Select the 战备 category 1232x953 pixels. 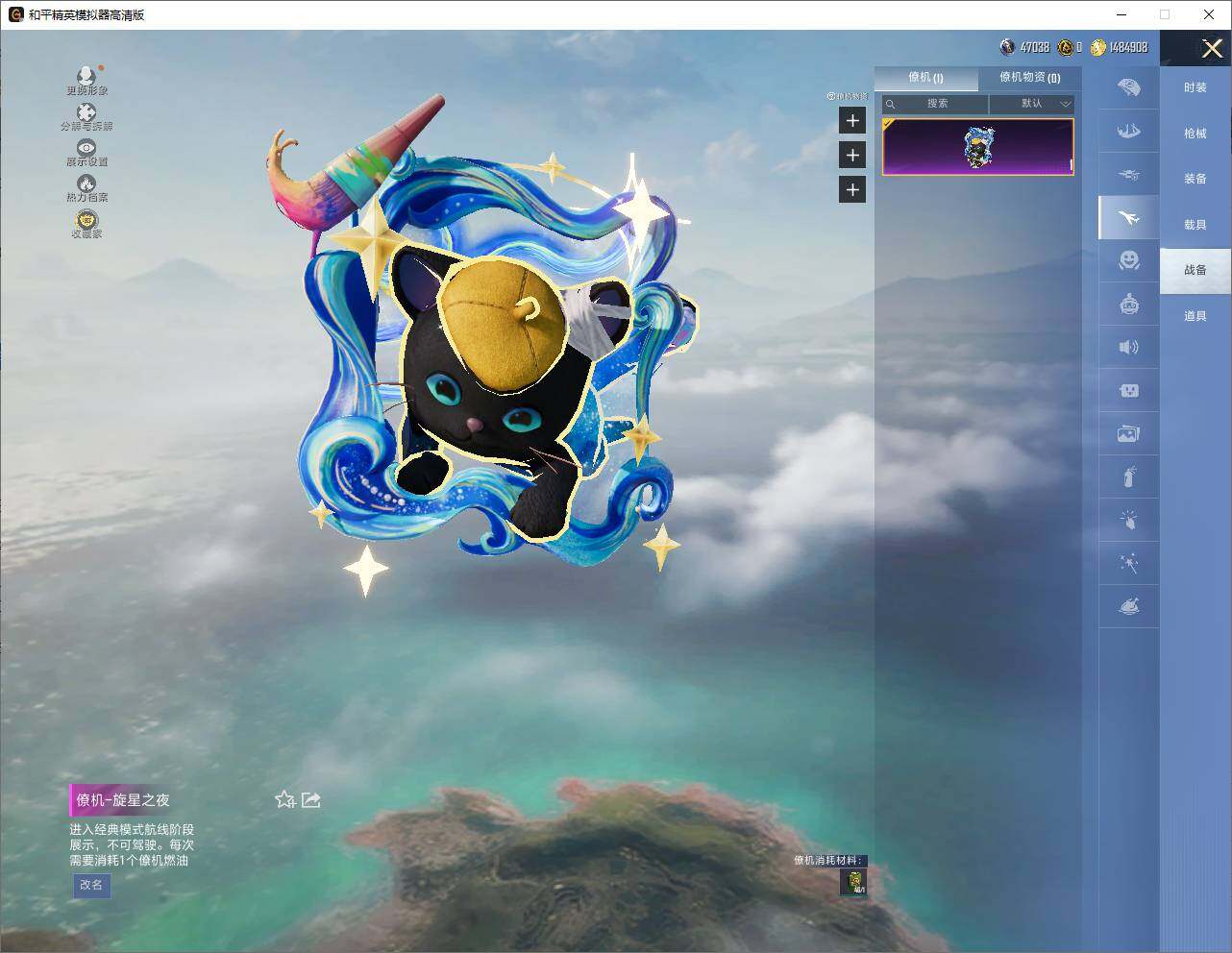click(x=1195, y=270)
